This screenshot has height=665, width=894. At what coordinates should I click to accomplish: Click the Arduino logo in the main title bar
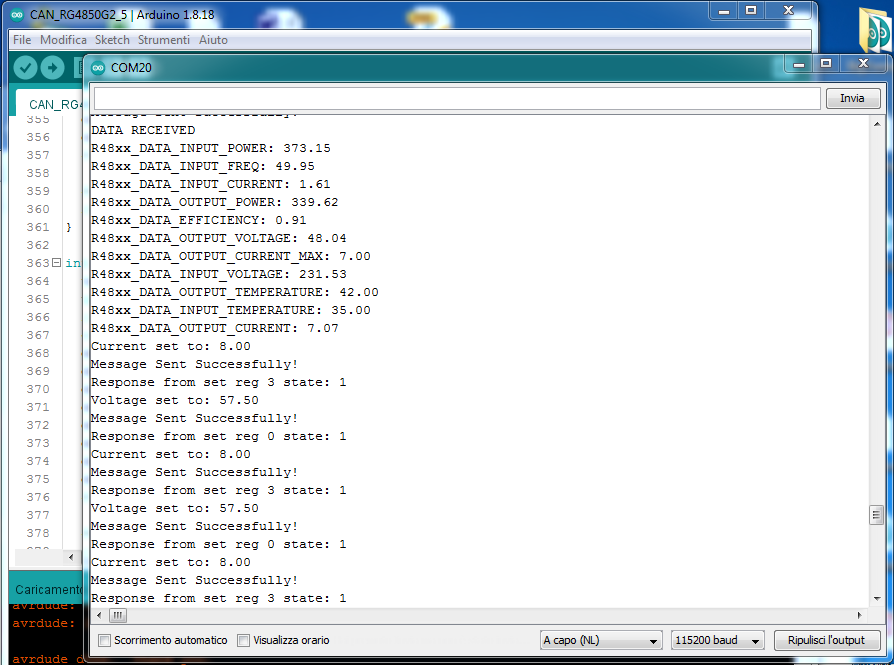[17, 11]
